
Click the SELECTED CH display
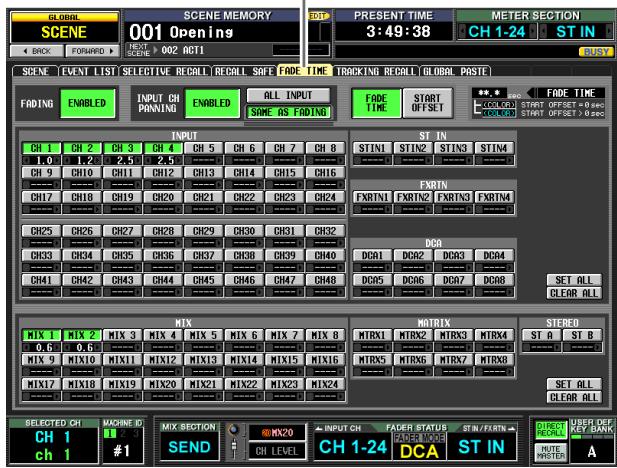(54, 441)
